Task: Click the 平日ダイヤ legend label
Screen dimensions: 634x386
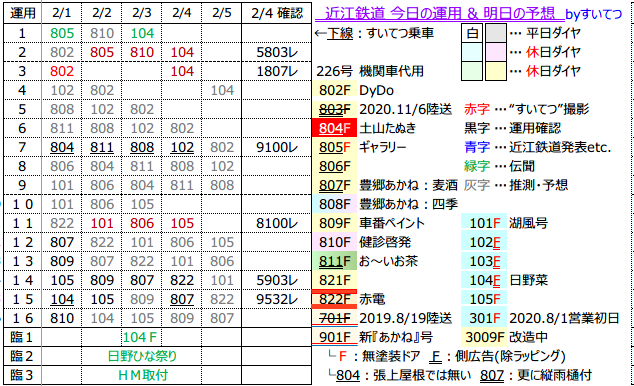Action: coord(553,33)
